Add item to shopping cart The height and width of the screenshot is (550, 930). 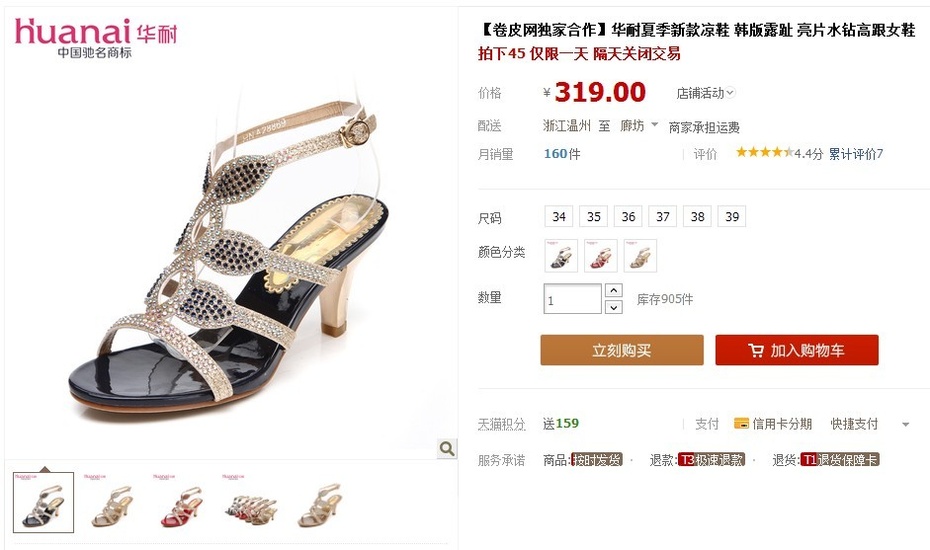(x=797, y=350)
